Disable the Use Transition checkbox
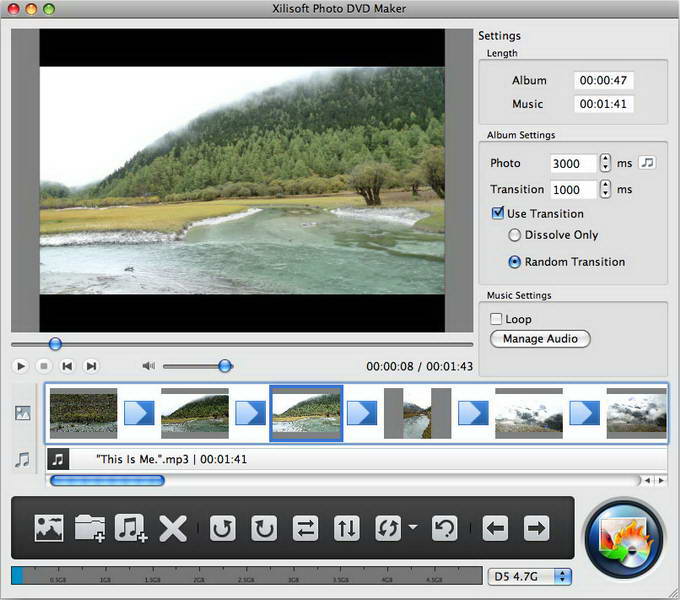This screenshot has width=680, height=600. [x=498, y=213]
